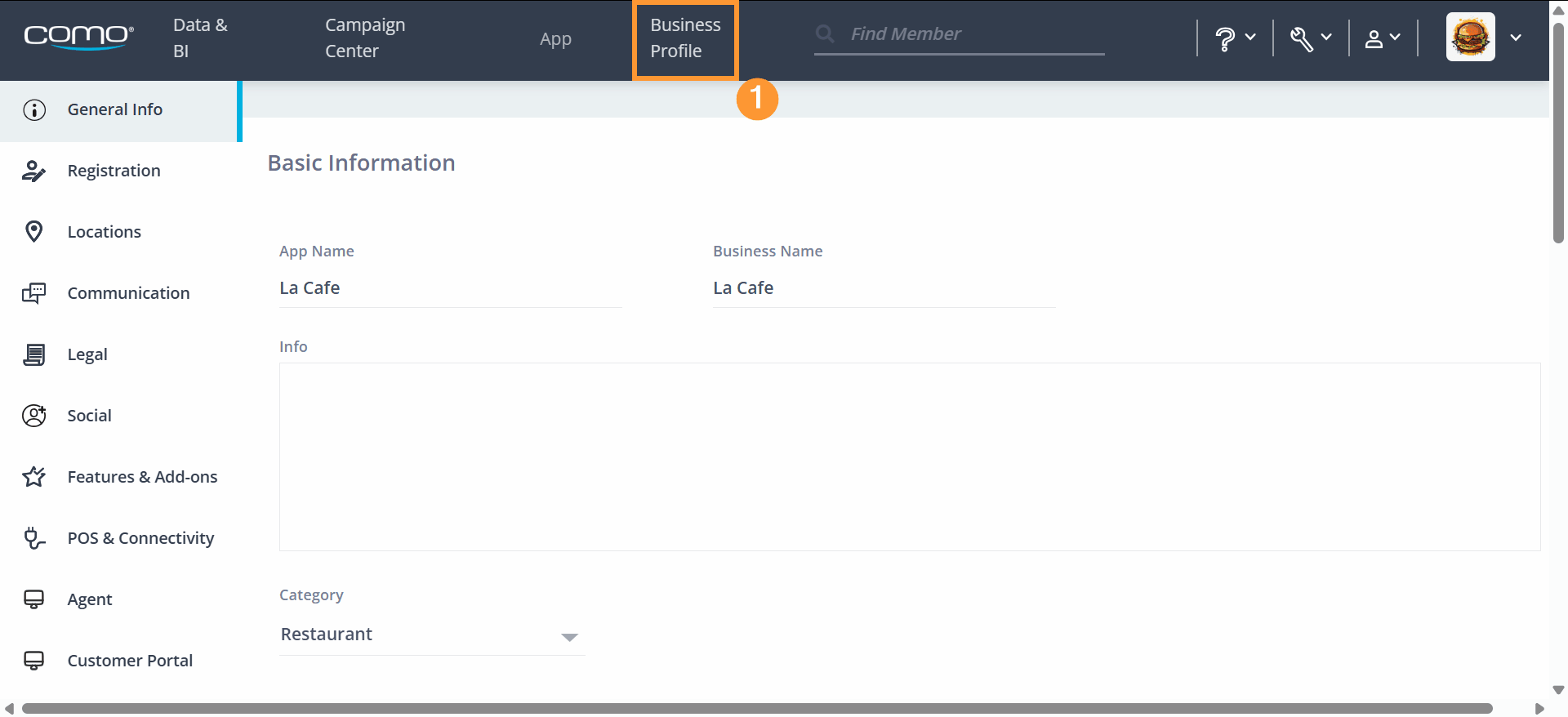Screen dimensions: 1568x717
Task: Click the vertical scrollbar thumb
Action: click(x=1558, y=133)
